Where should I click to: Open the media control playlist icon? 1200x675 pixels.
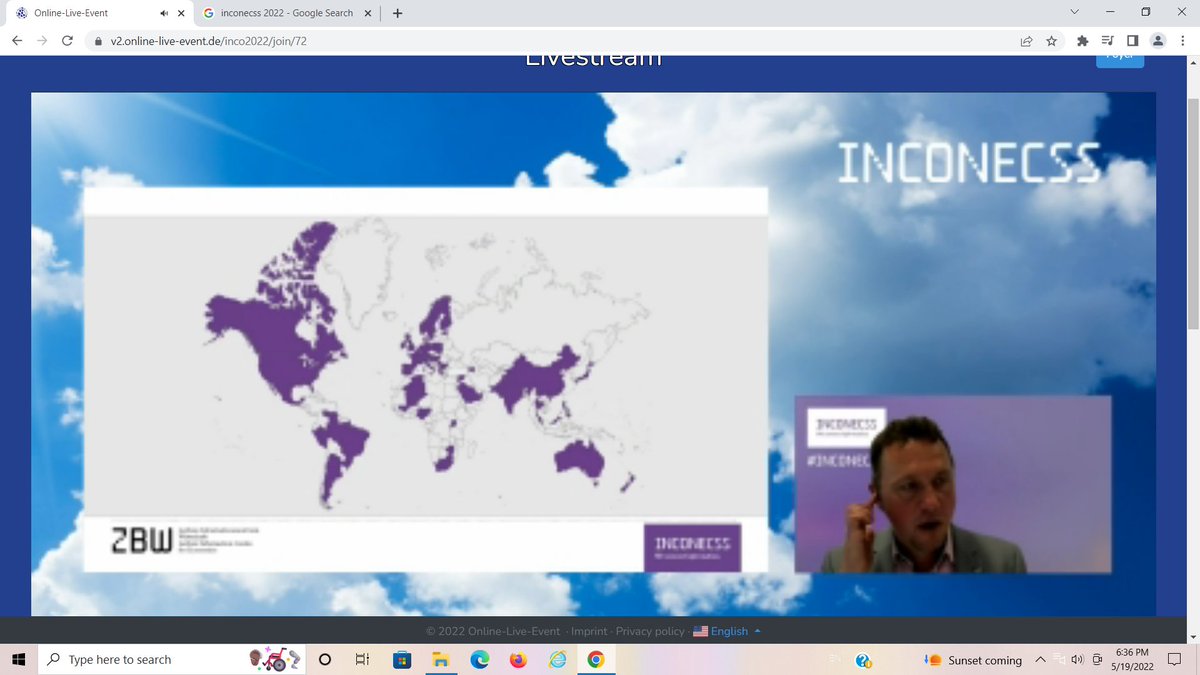click(1107, 41)
